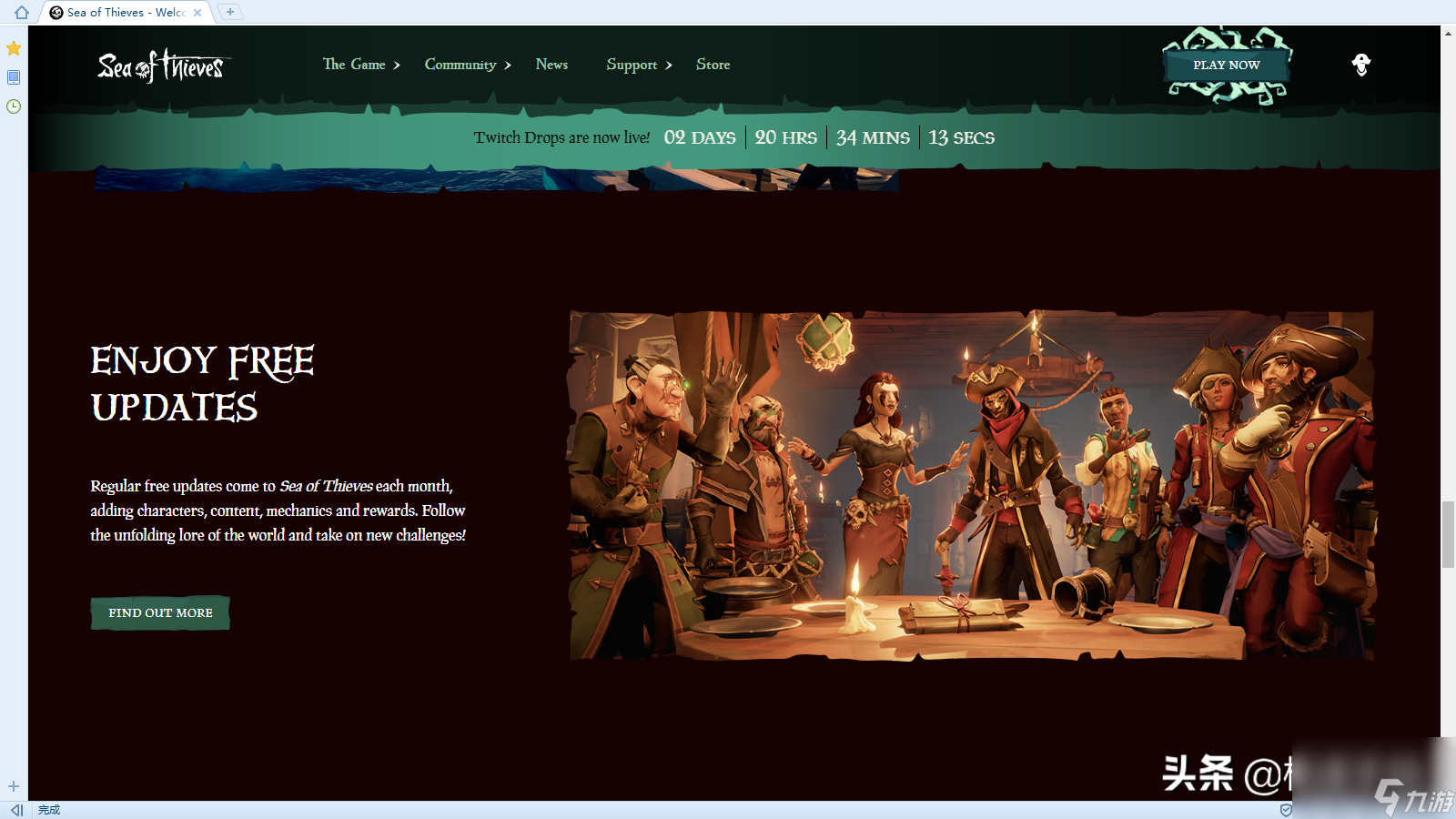Image resolution: width=1456 pixels, height=819 pixels.
Task: Click the 13 SECS countdown value
Action: [x=961, y=137]
